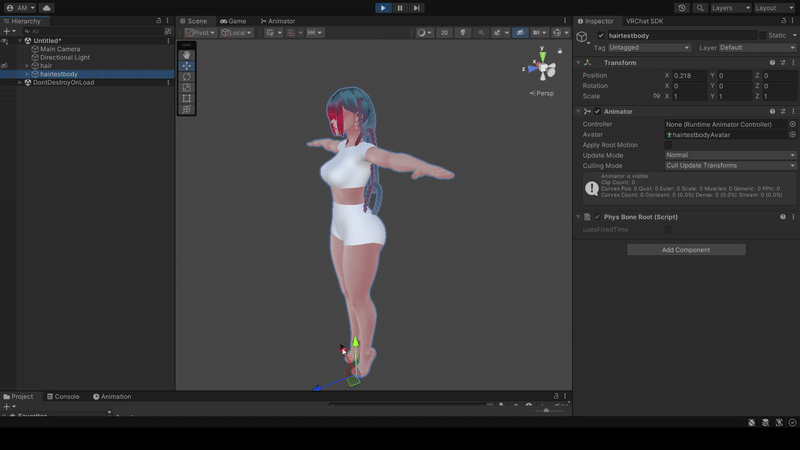Click the cloud services icon

coord(46,8)
